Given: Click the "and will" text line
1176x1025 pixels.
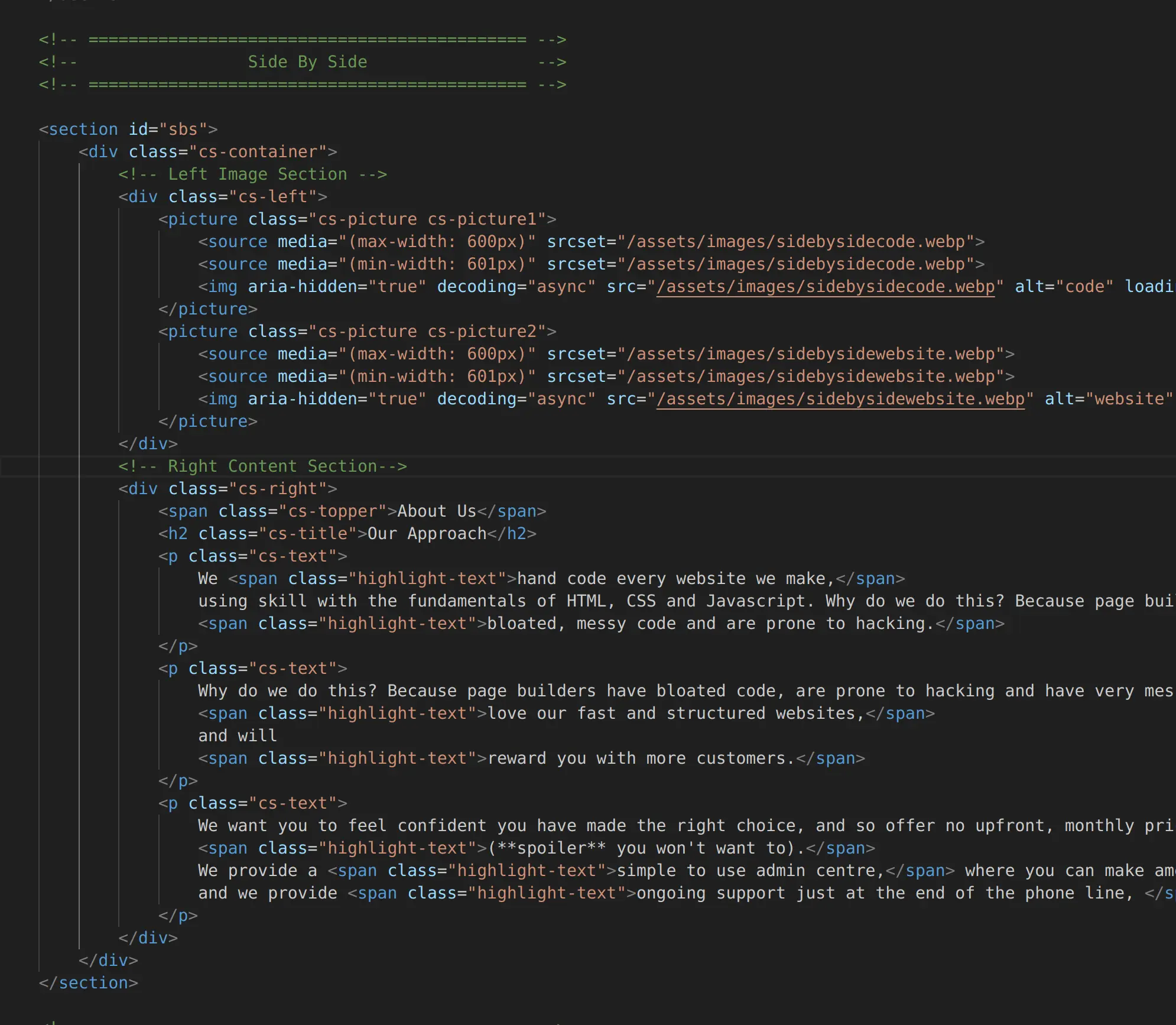Looking at the screenshot, I should click(237, 736).
